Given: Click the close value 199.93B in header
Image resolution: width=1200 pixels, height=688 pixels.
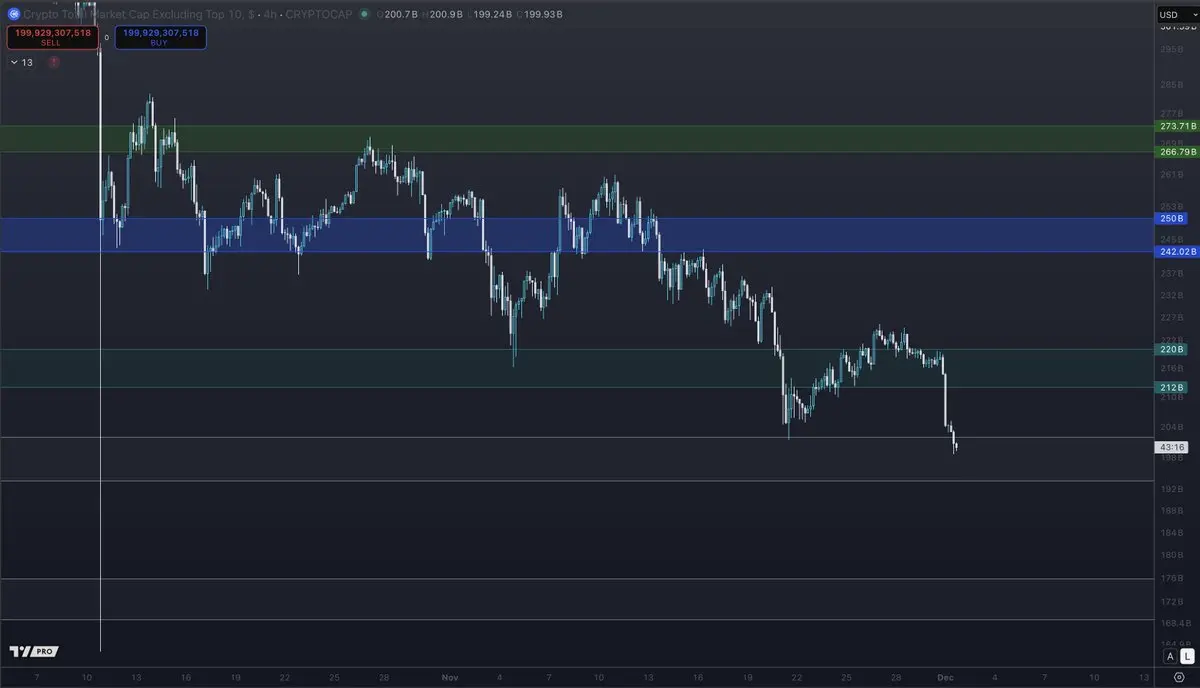Looking at the screenshot, I should (x=541, y=14).
